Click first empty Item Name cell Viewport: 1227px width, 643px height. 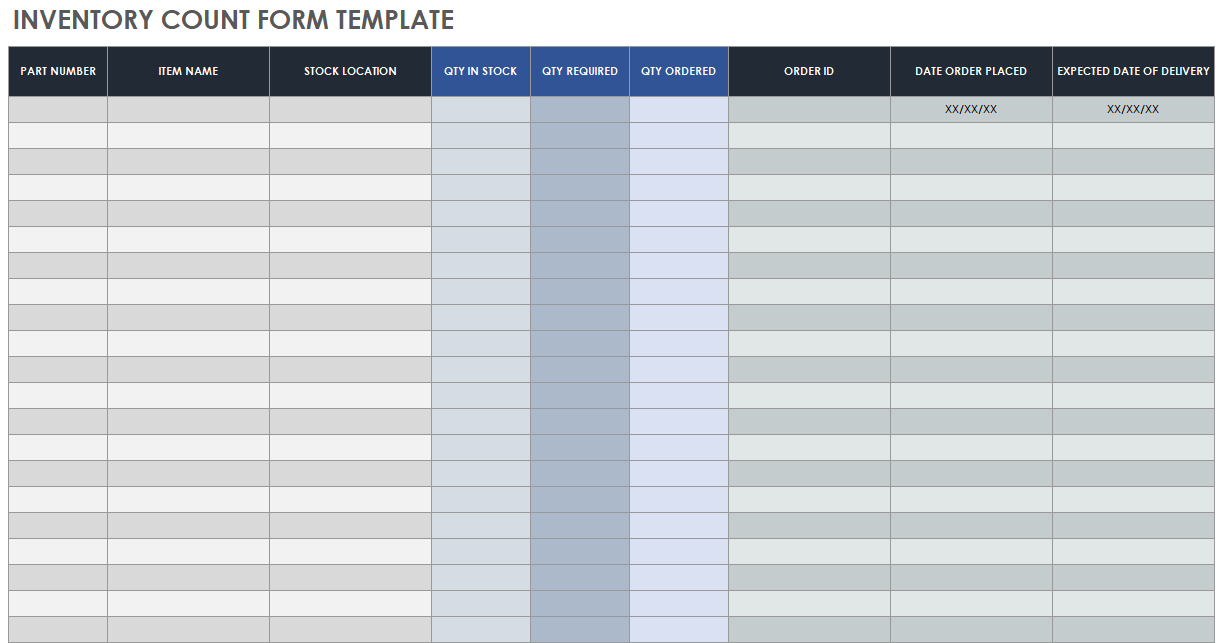188,110
